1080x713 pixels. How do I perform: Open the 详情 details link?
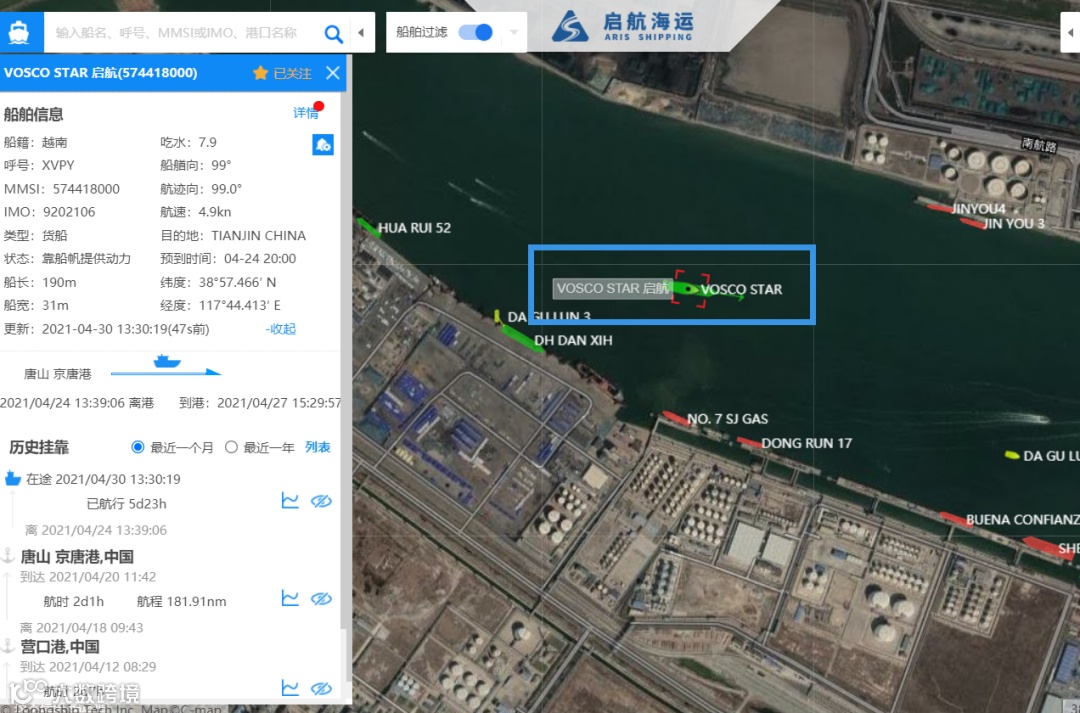(306, 112)
